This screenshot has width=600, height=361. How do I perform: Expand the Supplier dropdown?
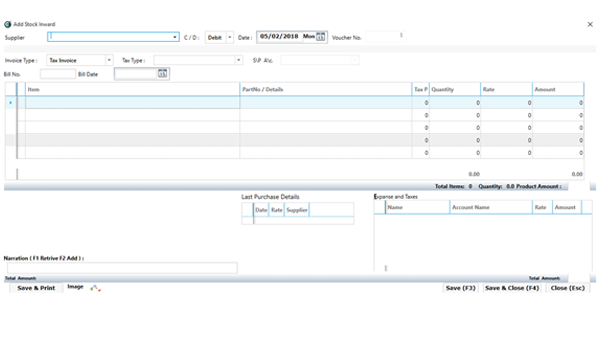[174, 37]
